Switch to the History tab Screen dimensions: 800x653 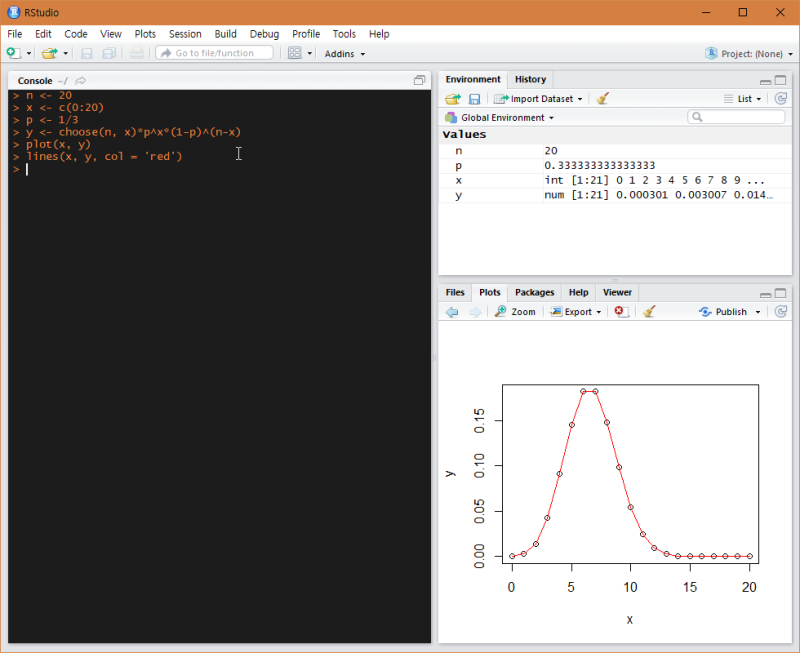(x=530, y=80)
